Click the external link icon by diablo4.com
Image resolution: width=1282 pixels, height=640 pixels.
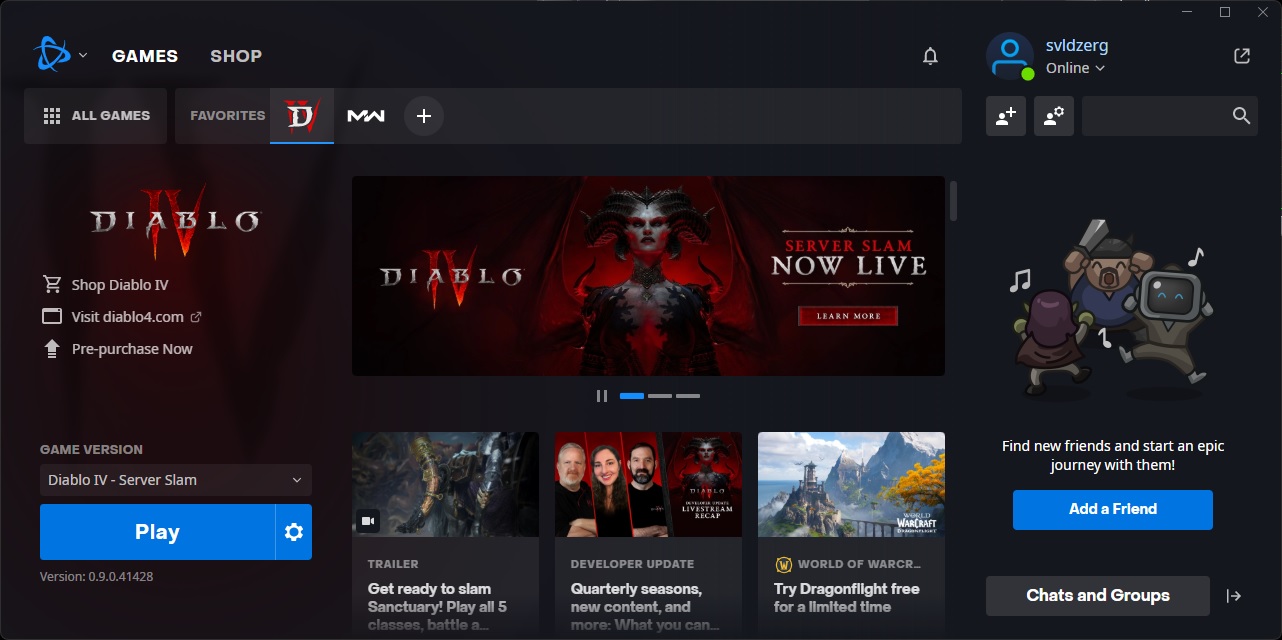point(196,317)
